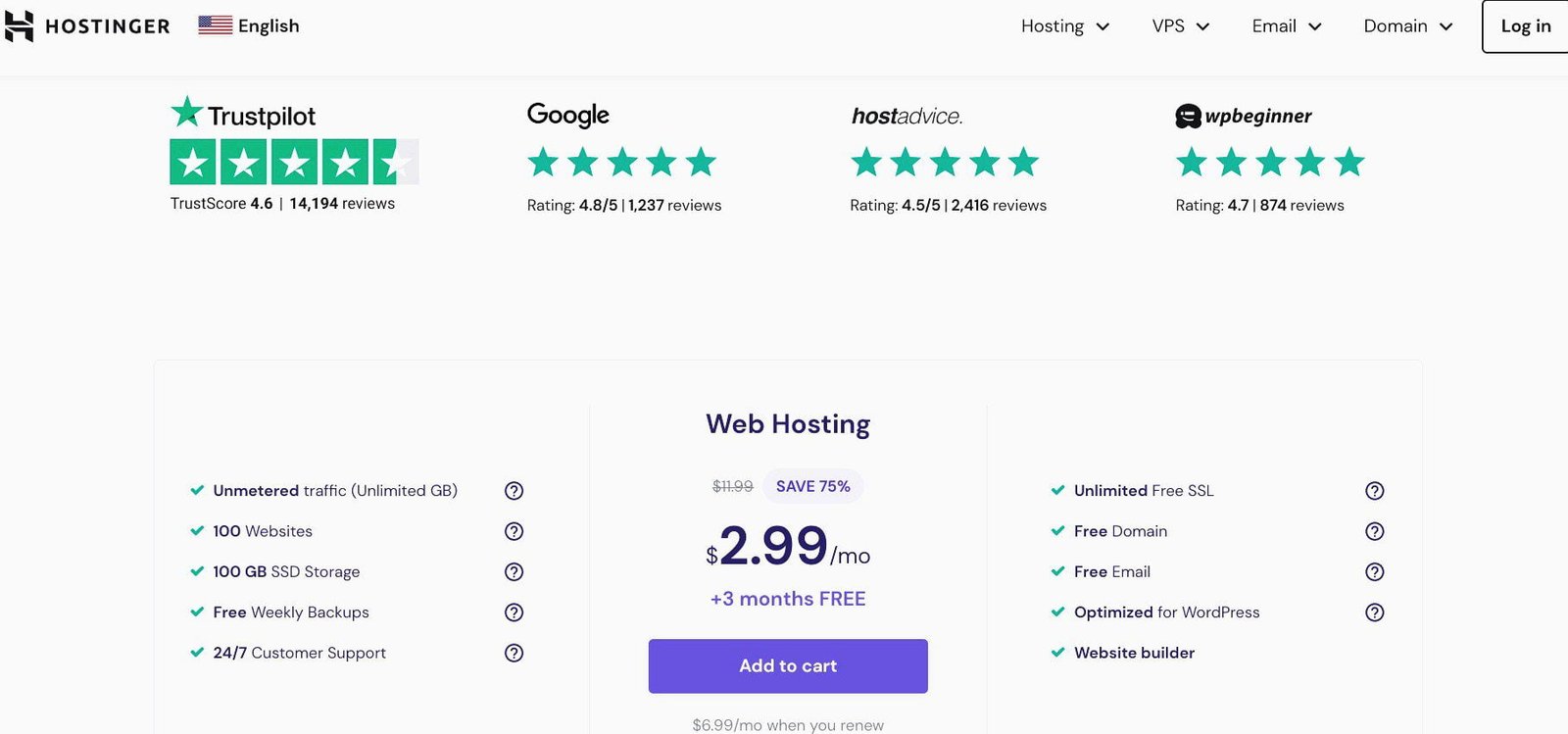Click the wpbeginner five-star rating
The width and height of the screenshot is (1568, 734).
pos(1270,162)
